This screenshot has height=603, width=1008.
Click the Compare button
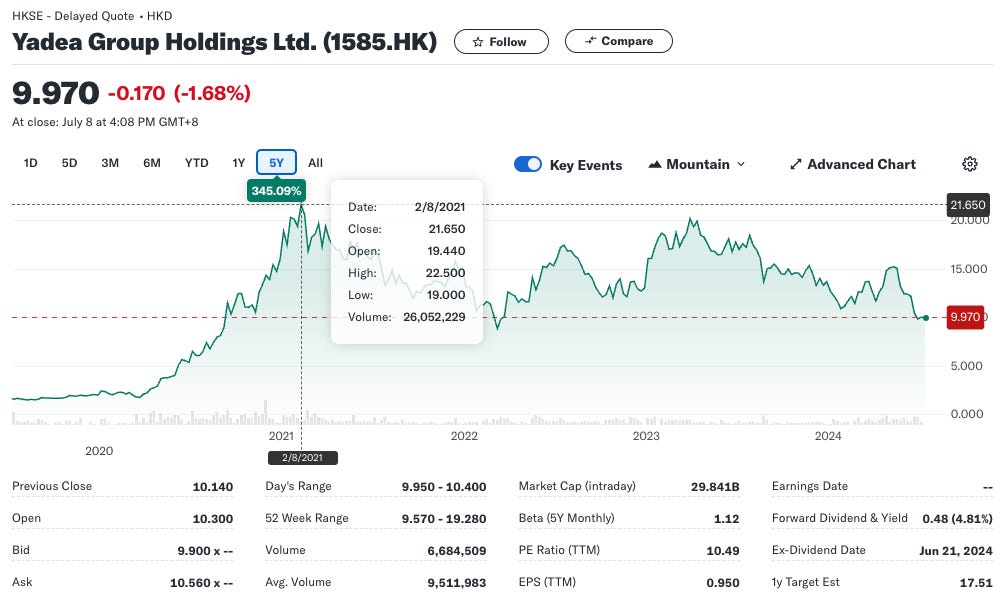[x=618, y=41]
